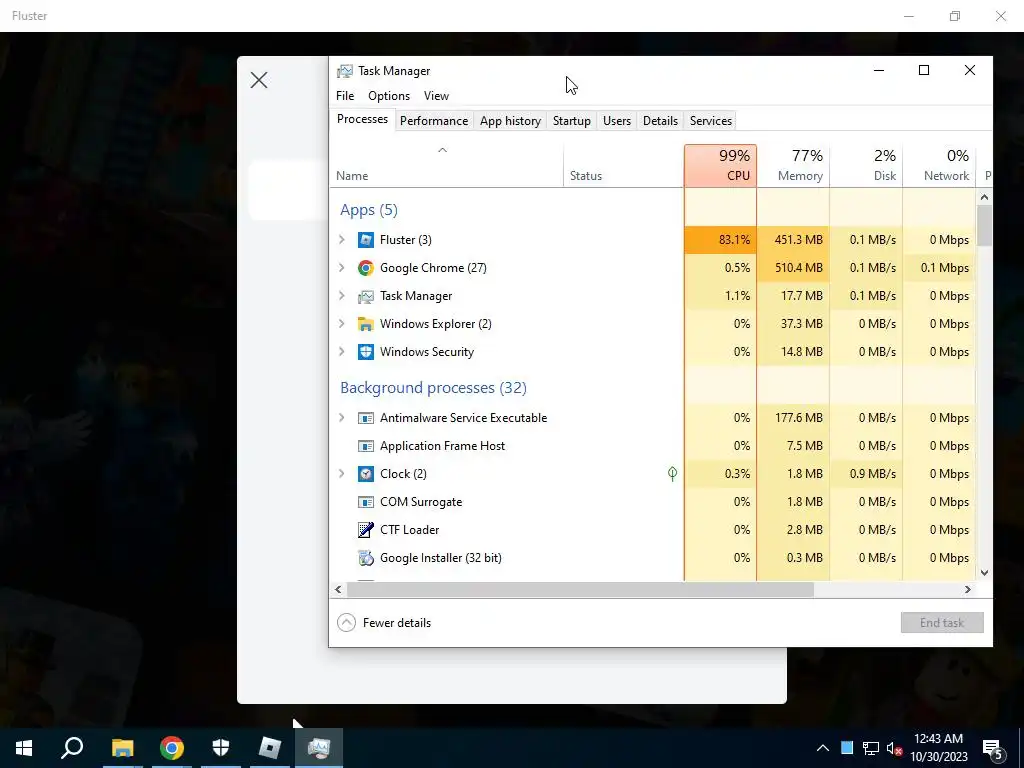
Task: Switch to the Services tab
Action: [711, 121]
